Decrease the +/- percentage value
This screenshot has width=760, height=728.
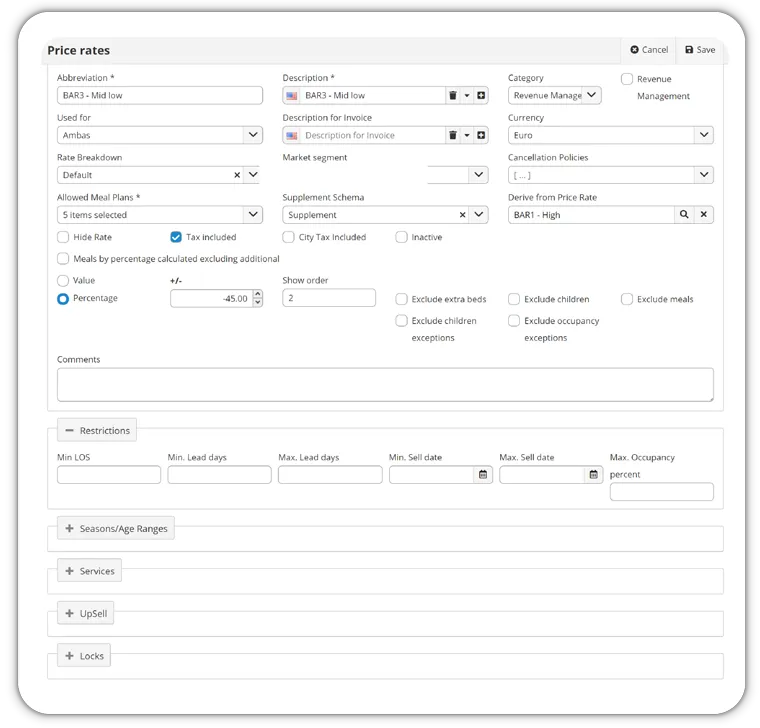(x=258, y=302)
